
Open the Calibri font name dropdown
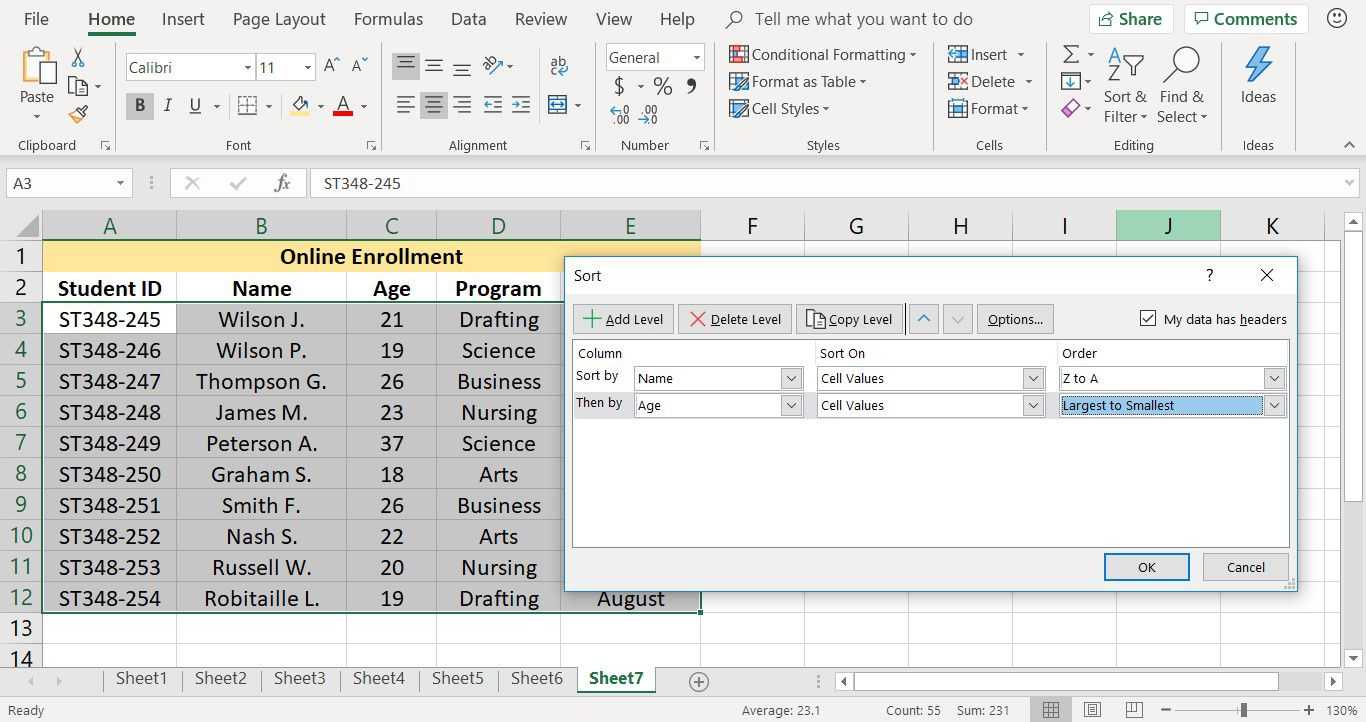[x=247, y=68]
